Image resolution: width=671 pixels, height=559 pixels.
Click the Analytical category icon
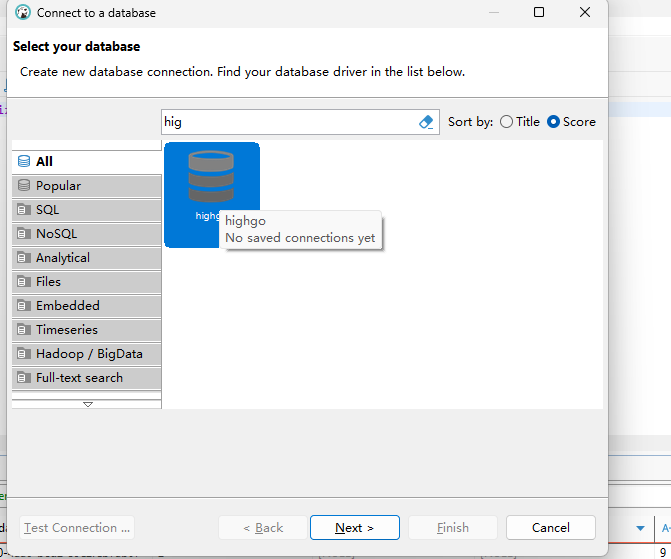pyautogui.click(x=24, y=258)
